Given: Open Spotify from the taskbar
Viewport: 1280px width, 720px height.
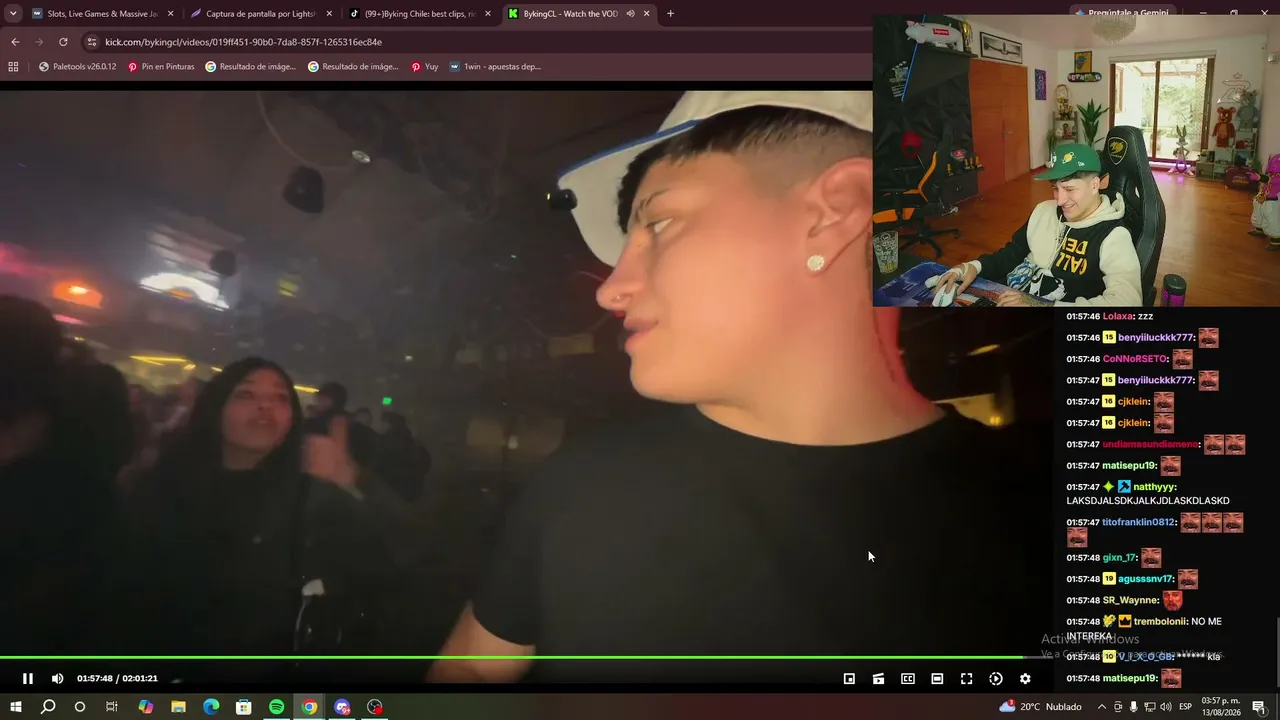Looking at the screenshot, I should click(276, 707).
